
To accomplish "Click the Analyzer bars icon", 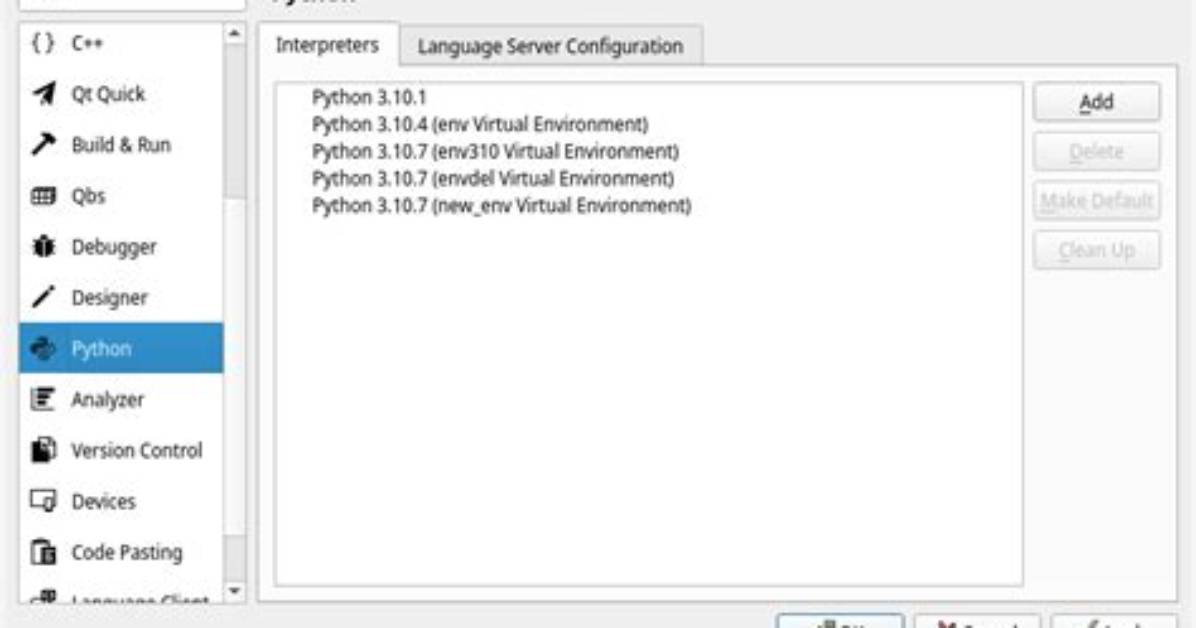I will (x=43, y=399).
